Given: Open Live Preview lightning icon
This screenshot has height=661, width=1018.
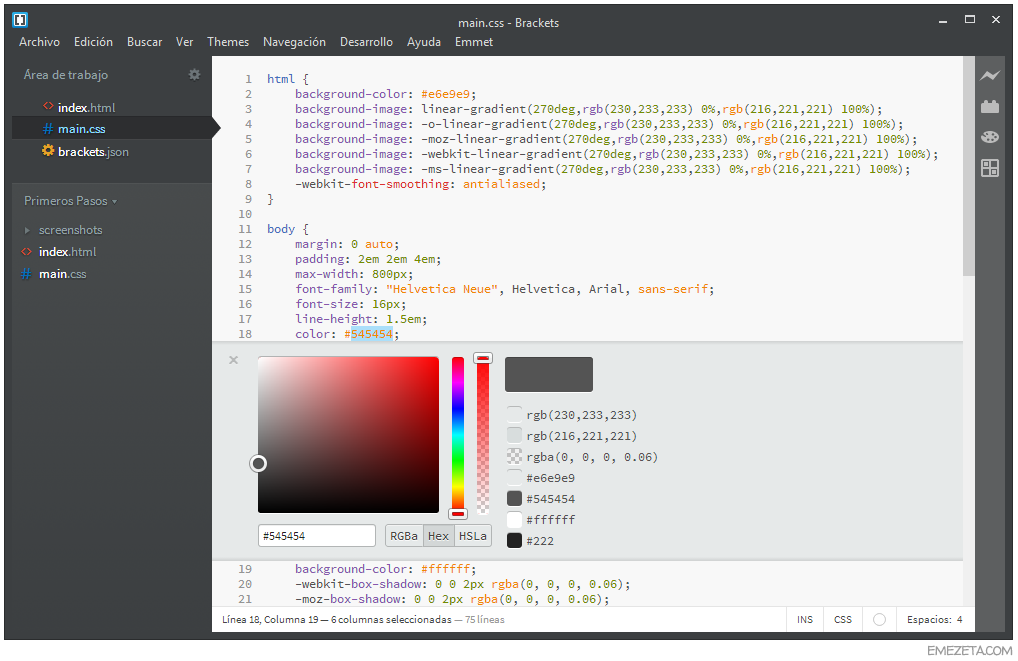Looking at the screenshot, I should [x=989, y=76].
